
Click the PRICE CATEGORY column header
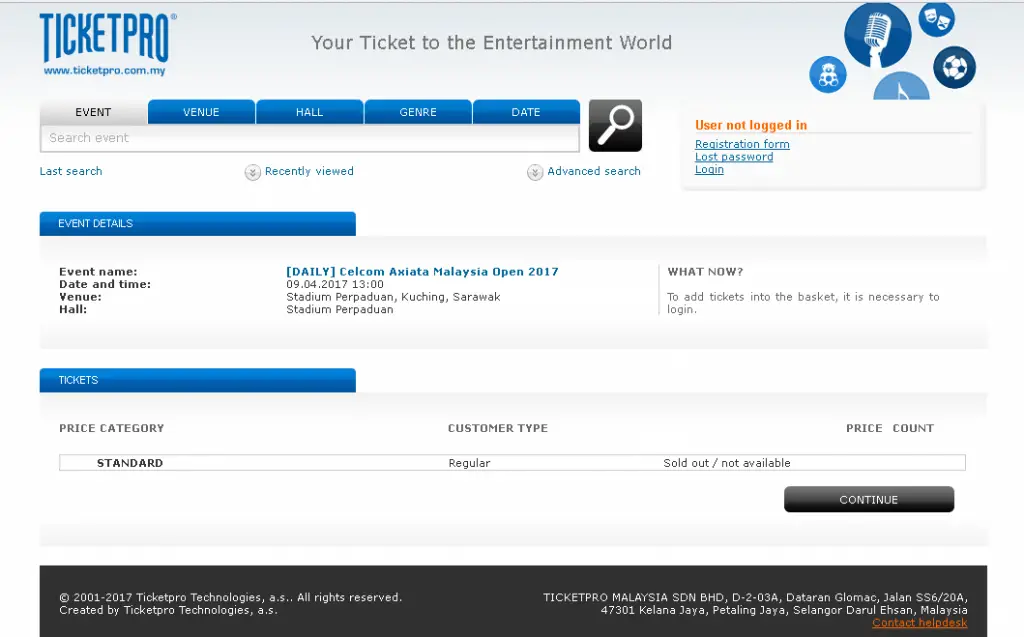pos(112,429)
